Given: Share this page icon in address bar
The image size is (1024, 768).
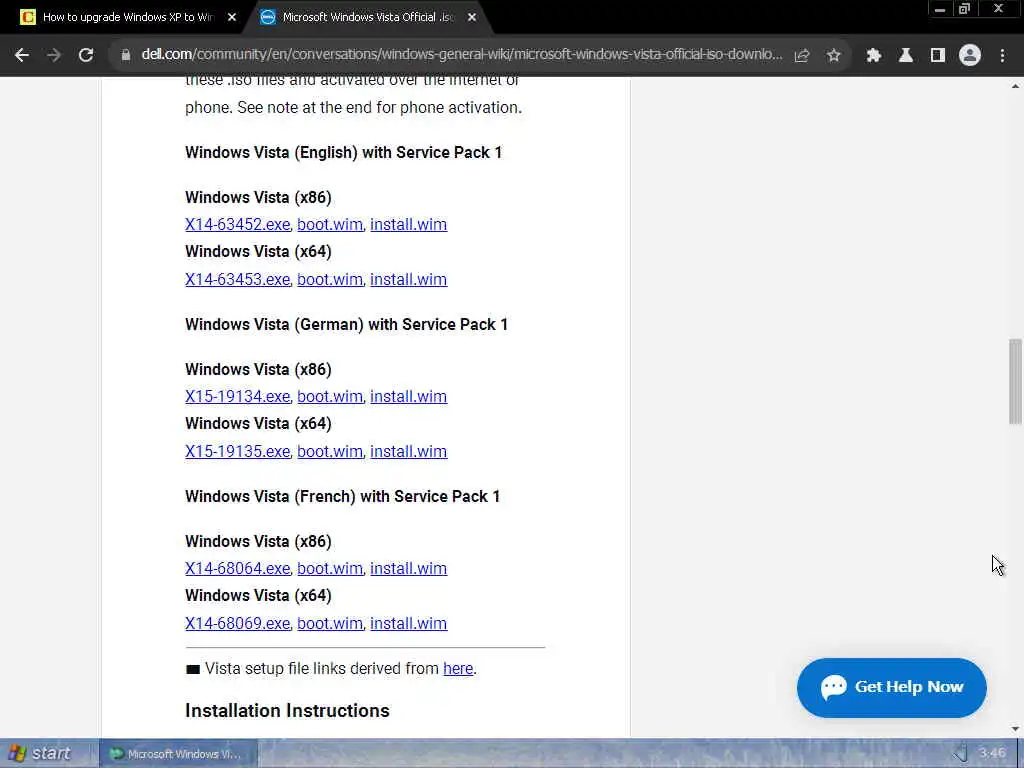Looking at the screenshot, I should pos(802,56).
